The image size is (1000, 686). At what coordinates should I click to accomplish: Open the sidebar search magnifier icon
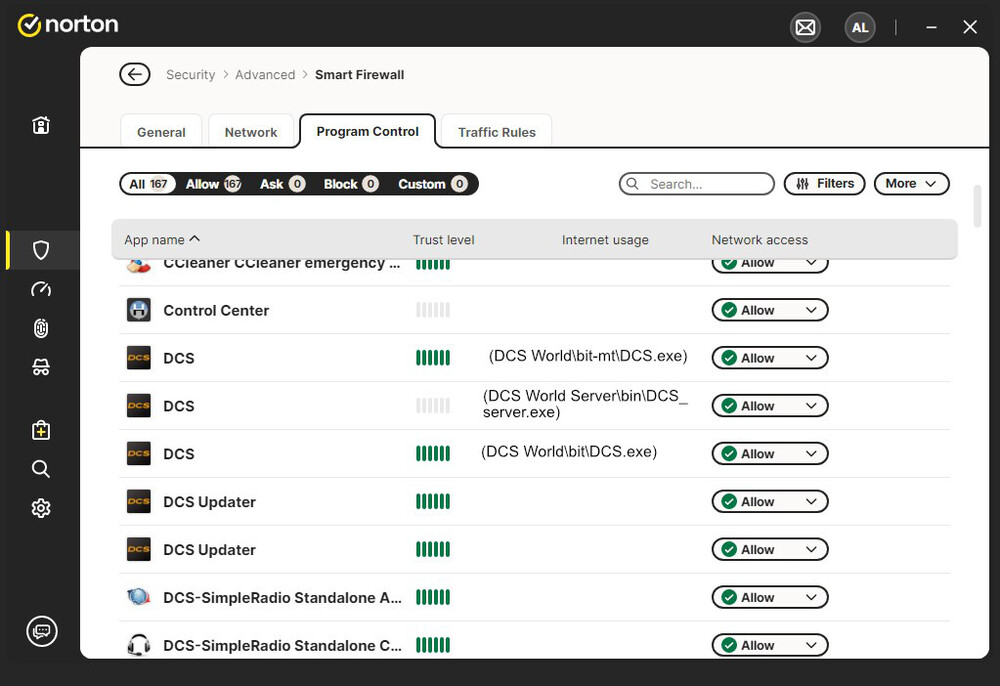click(x=41, y=469)
